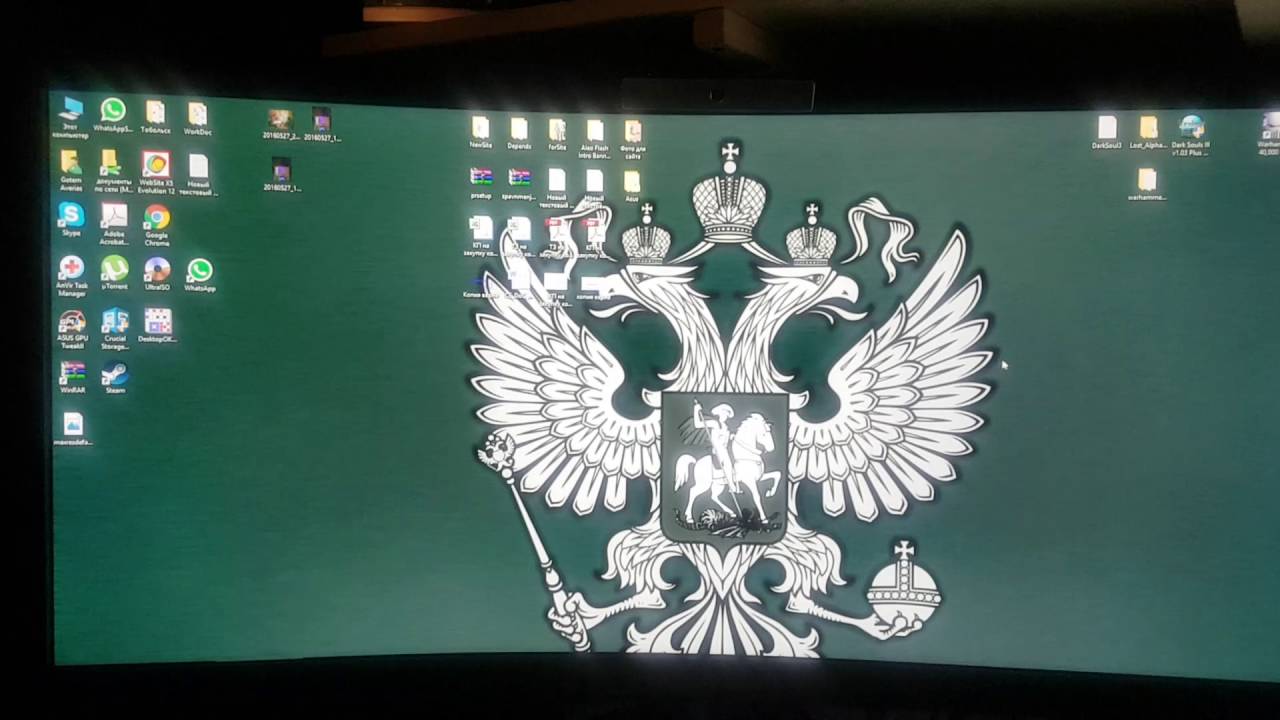Open the Gotem Averias folder
The image size is (1280, 720).
71,169
